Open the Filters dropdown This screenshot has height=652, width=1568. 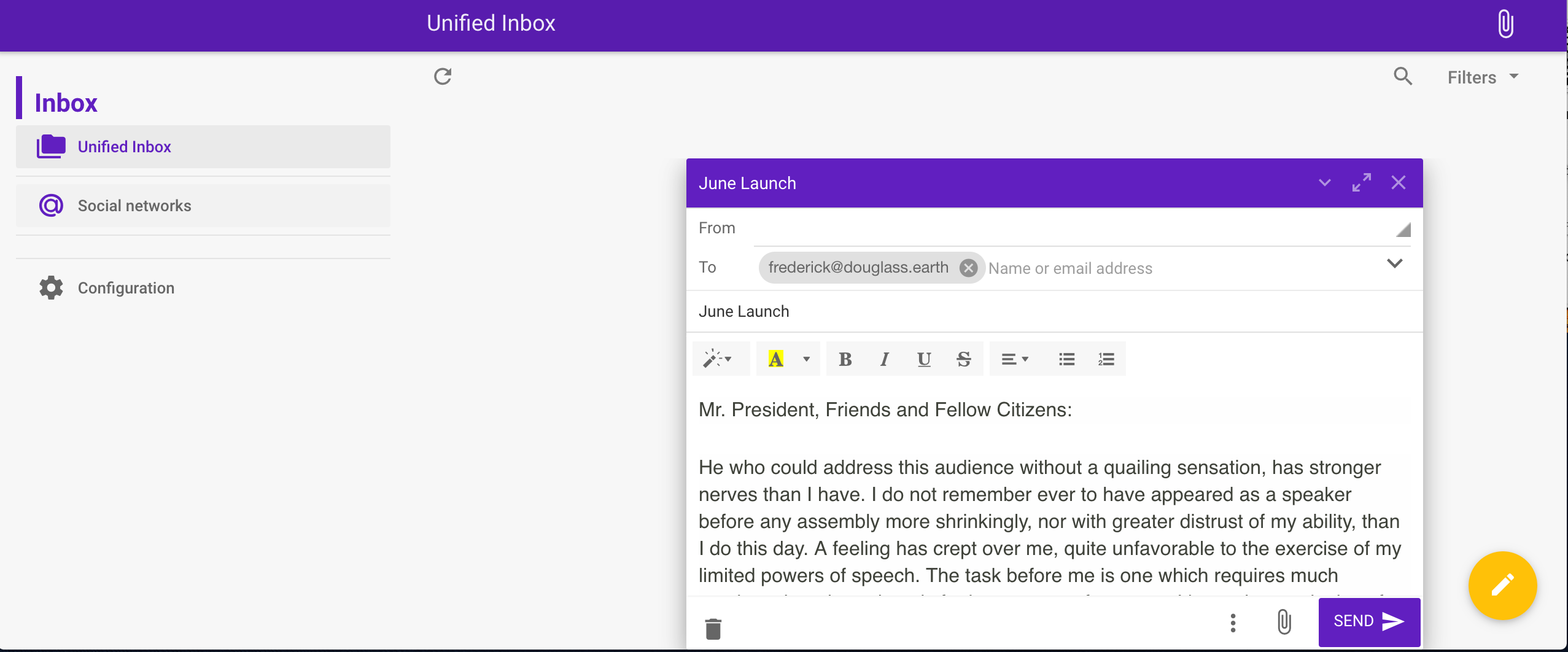click(x=1483, y=77)
